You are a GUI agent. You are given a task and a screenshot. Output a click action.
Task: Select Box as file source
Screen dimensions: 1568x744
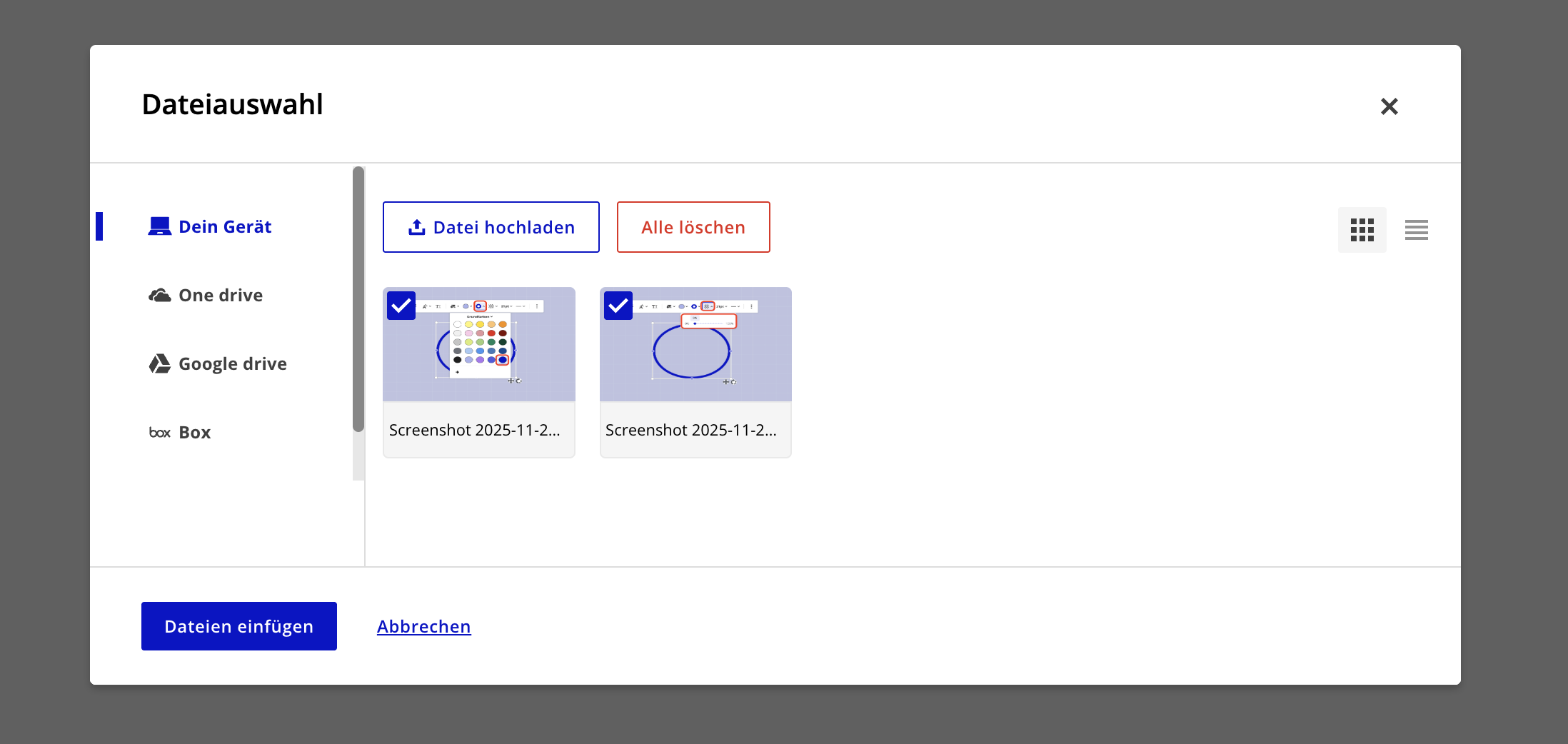click(194, 432)
